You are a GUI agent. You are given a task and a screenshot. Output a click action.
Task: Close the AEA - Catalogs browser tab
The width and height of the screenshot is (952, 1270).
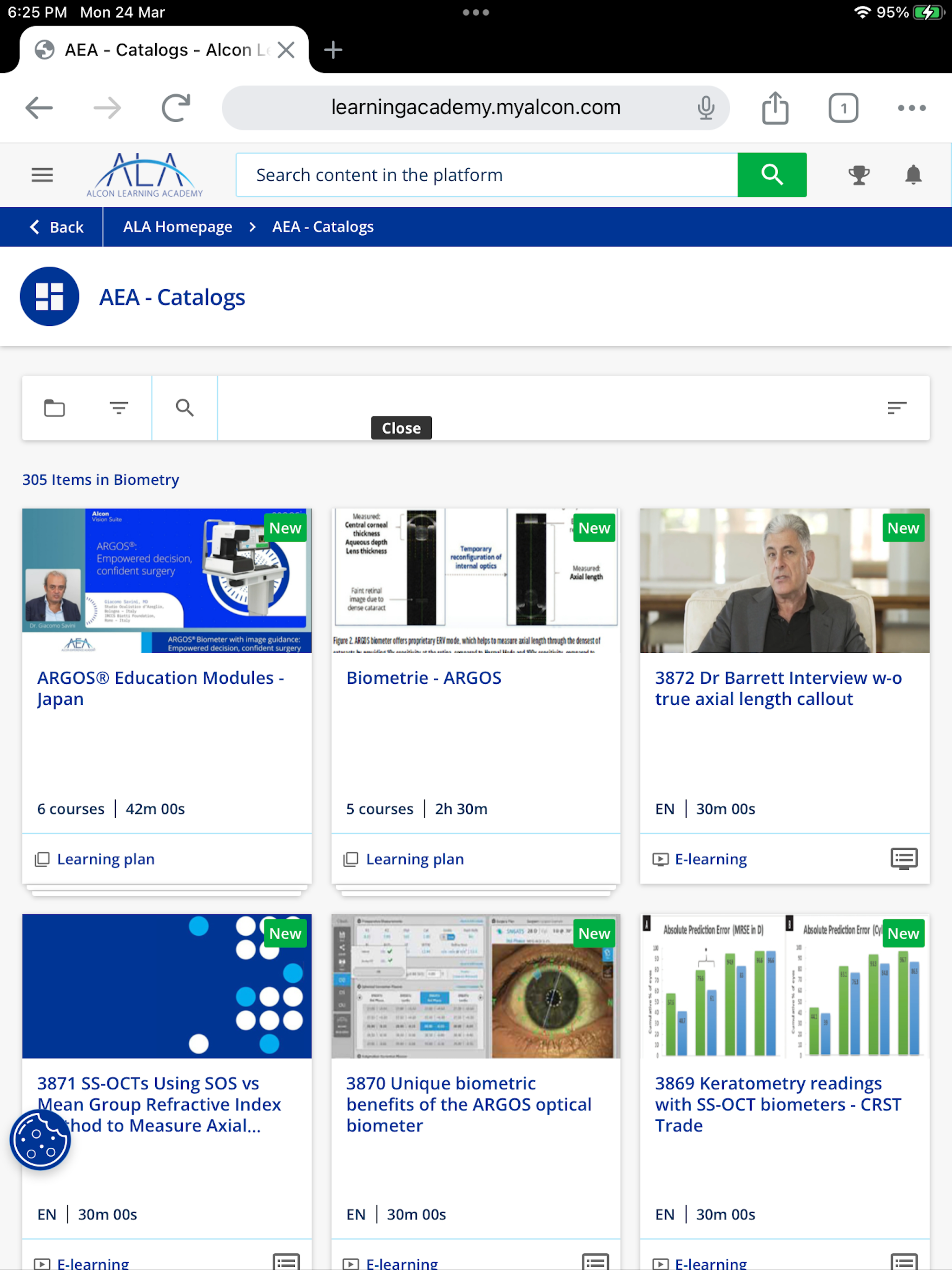tap(286, 50)
